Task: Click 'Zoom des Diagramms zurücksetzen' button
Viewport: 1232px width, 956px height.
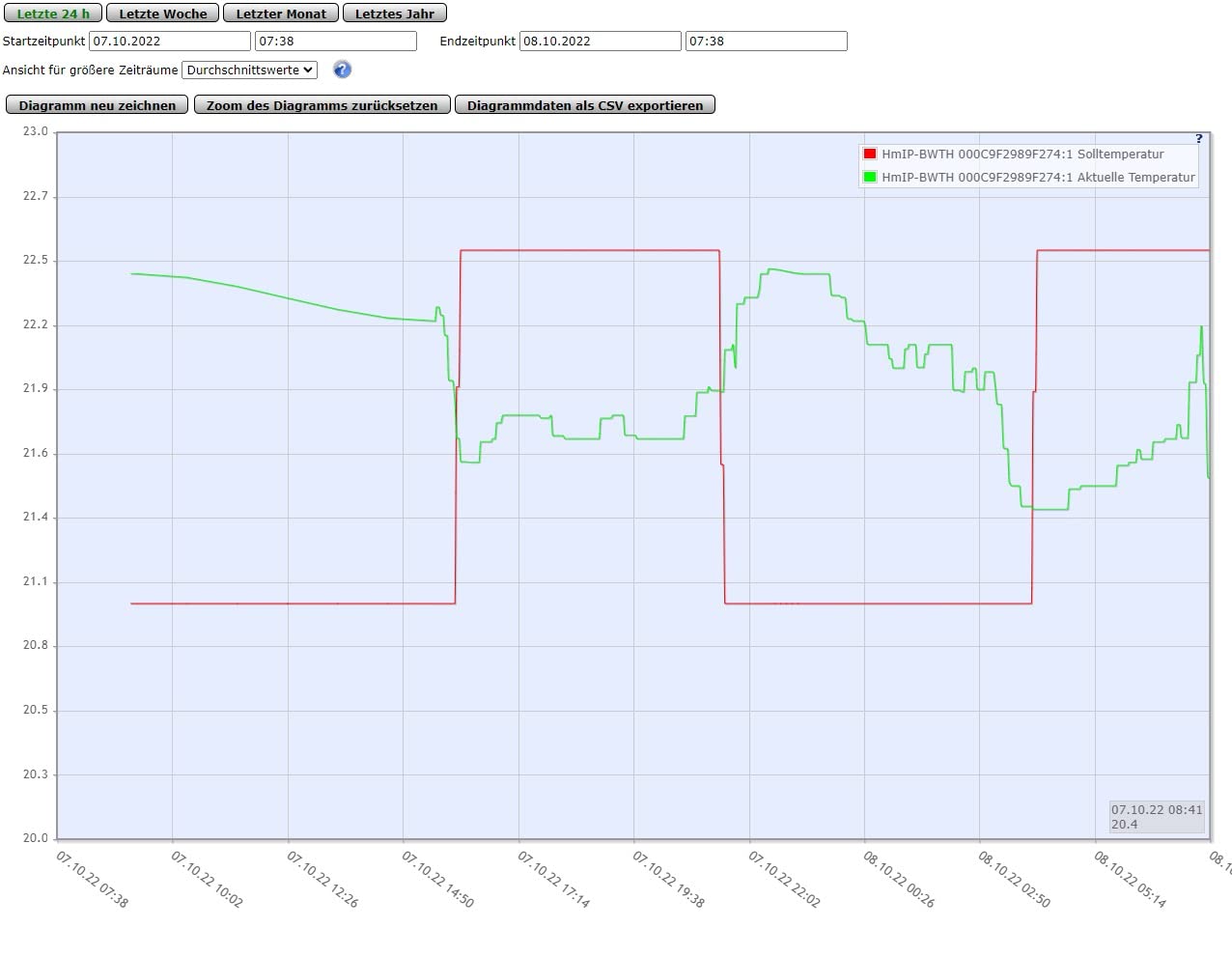Action: (322, 105)
